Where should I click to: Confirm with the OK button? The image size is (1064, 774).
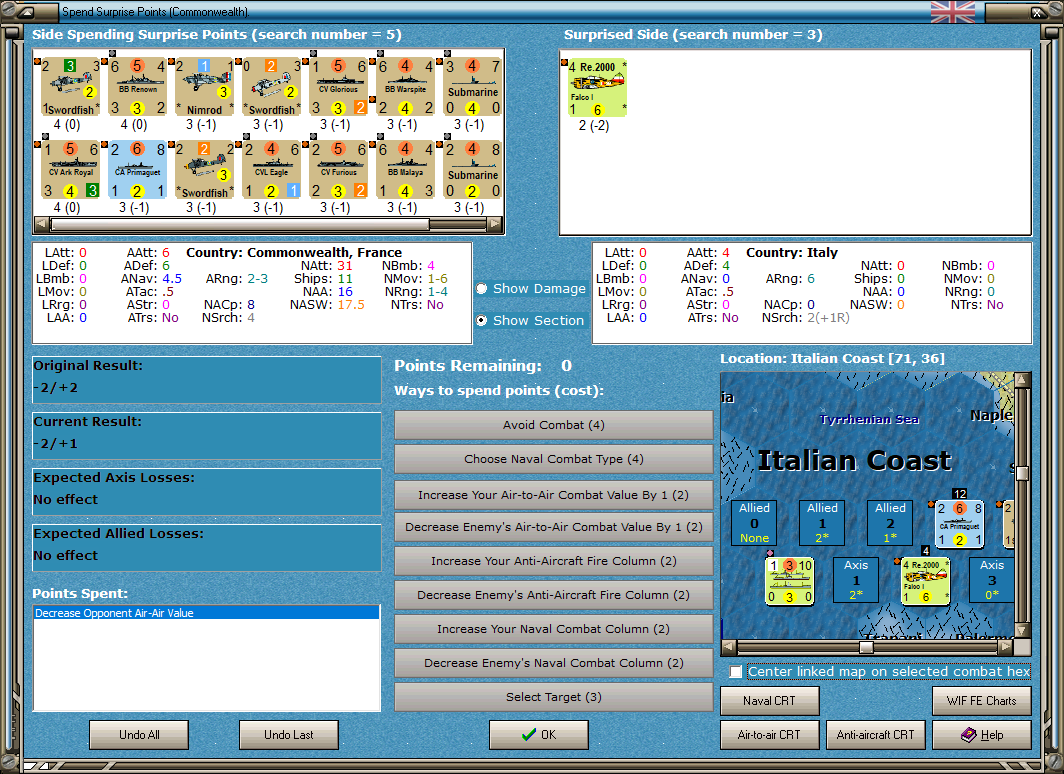pos(539,735)
